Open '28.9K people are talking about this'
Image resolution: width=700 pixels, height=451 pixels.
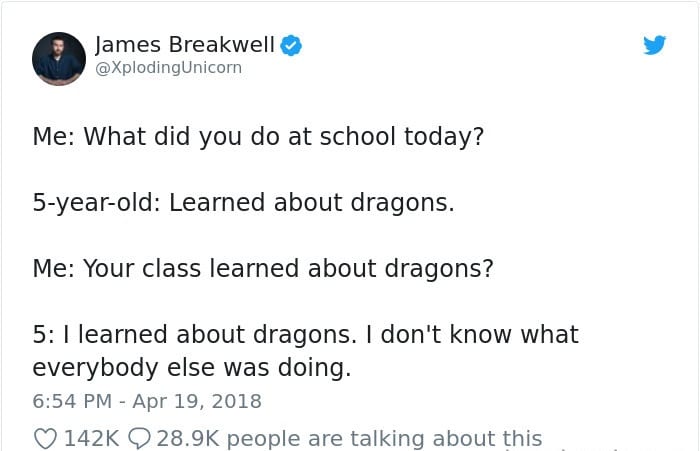coord(349,438)
